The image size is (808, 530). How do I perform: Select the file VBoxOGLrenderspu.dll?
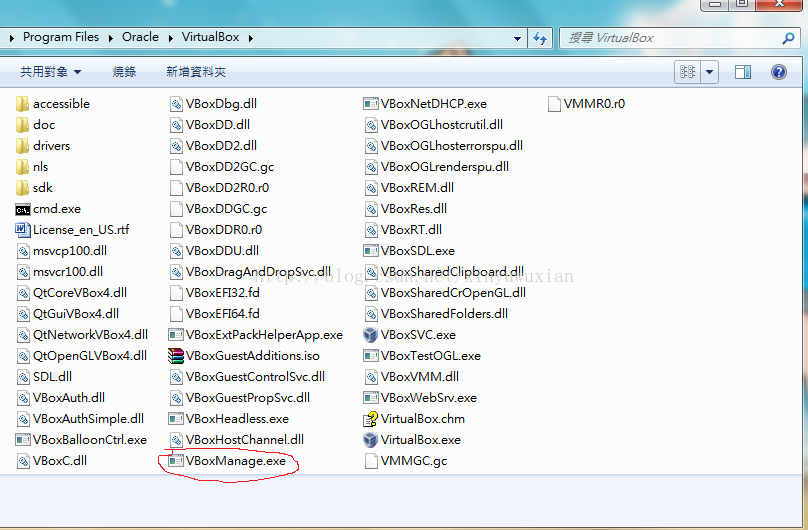point(437,167)
